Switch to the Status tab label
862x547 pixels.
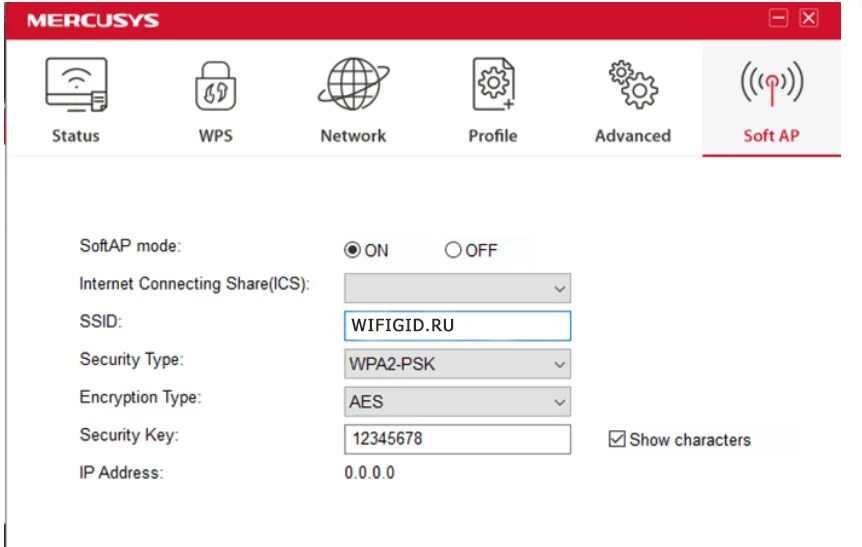tap(76, 136)
